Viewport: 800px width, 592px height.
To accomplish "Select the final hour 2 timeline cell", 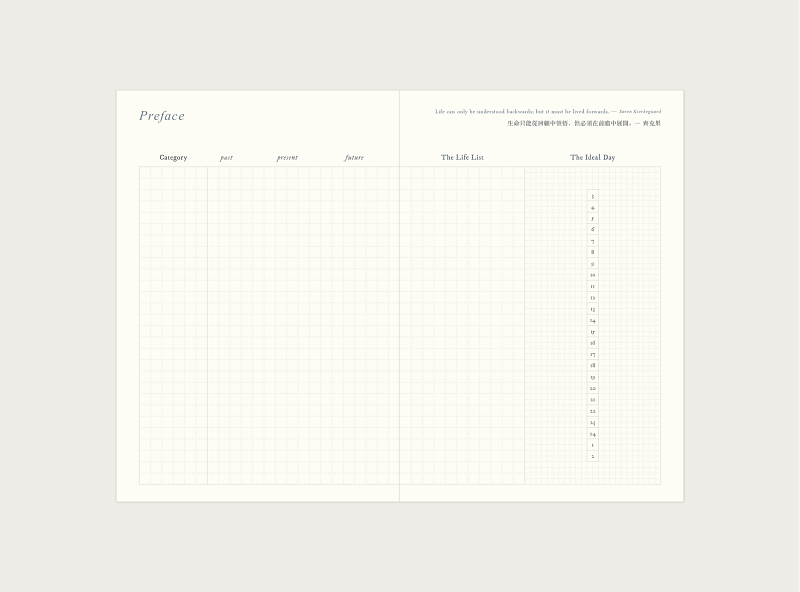I will pyautogui.click(x=593, y=456).
